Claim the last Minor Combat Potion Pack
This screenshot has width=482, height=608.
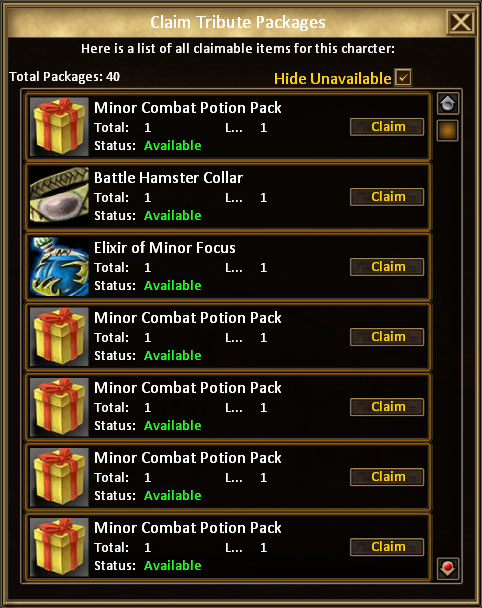click(387, 547)
